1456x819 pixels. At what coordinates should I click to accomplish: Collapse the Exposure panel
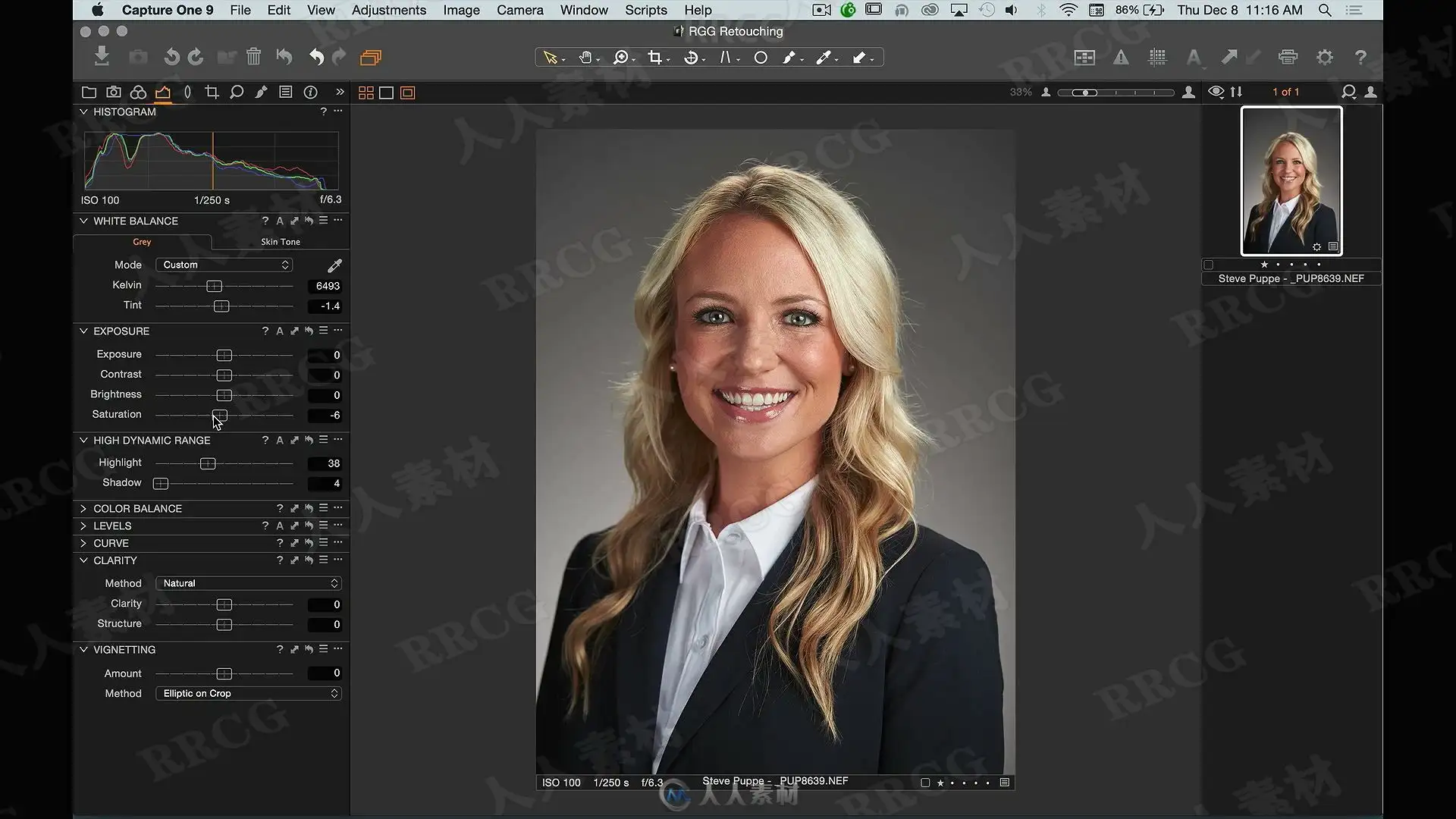83,331
